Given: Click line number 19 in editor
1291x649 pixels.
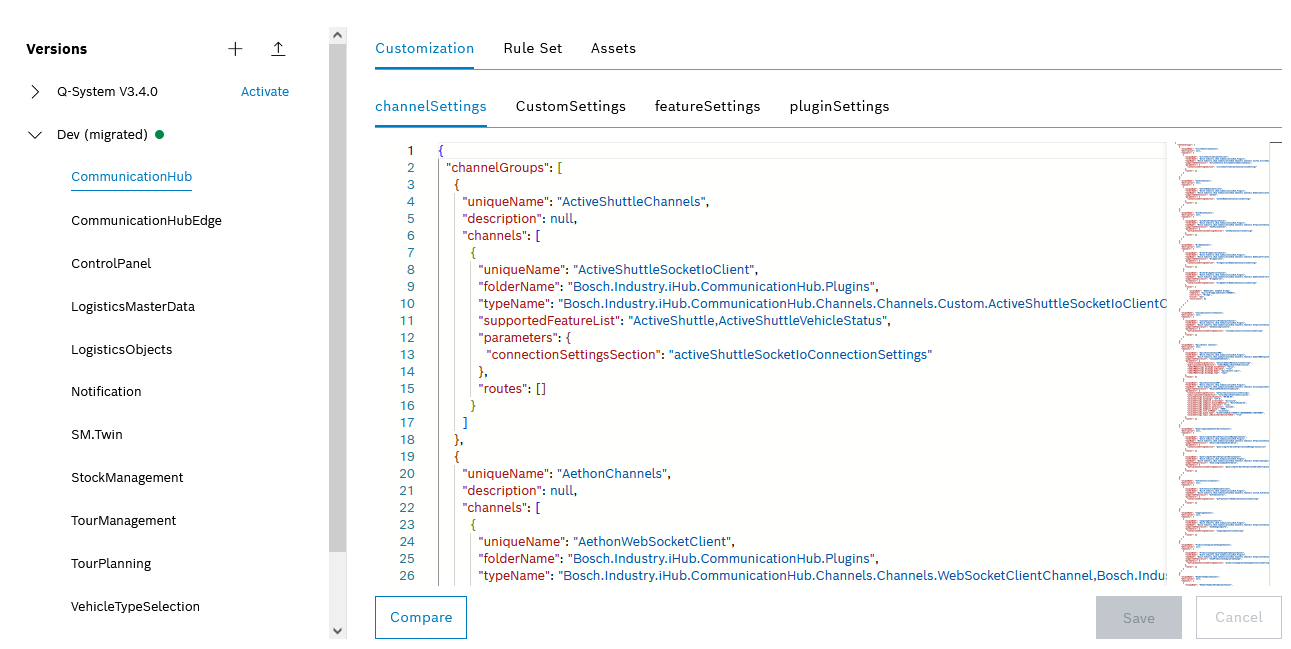Looking at the screenshot, I should 407,457.
